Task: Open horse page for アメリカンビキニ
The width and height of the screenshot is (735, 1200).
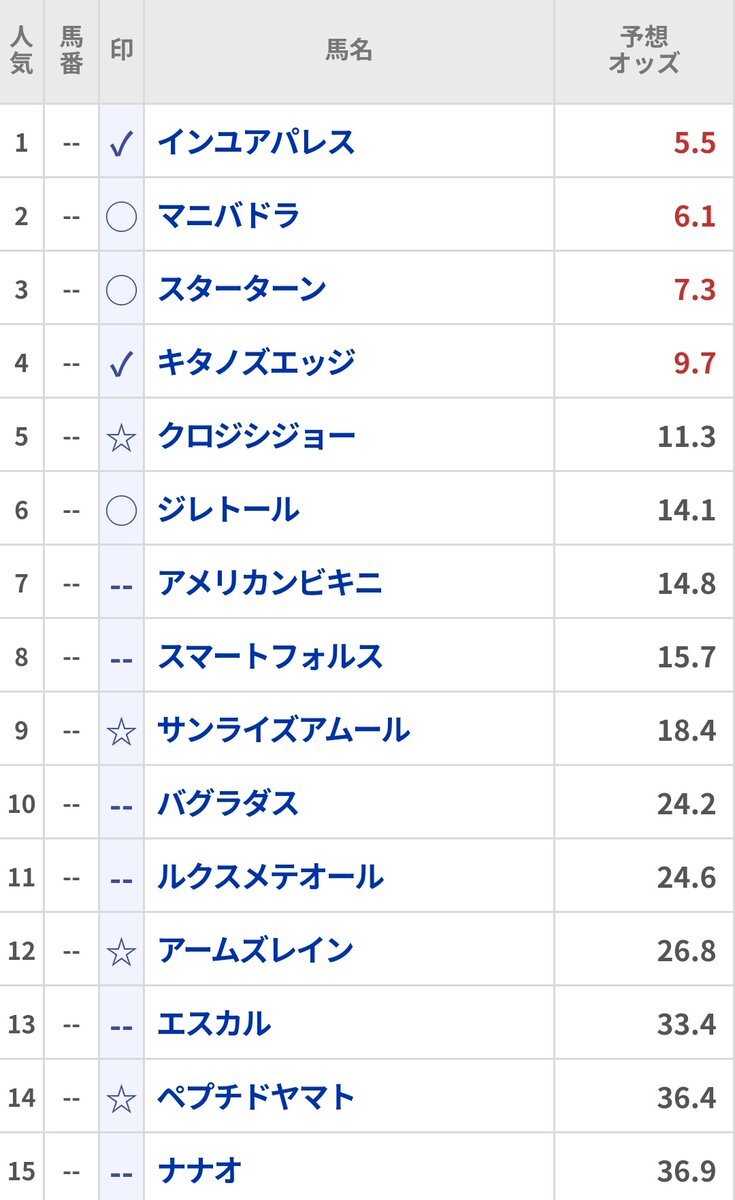Action: coord(270,583)
